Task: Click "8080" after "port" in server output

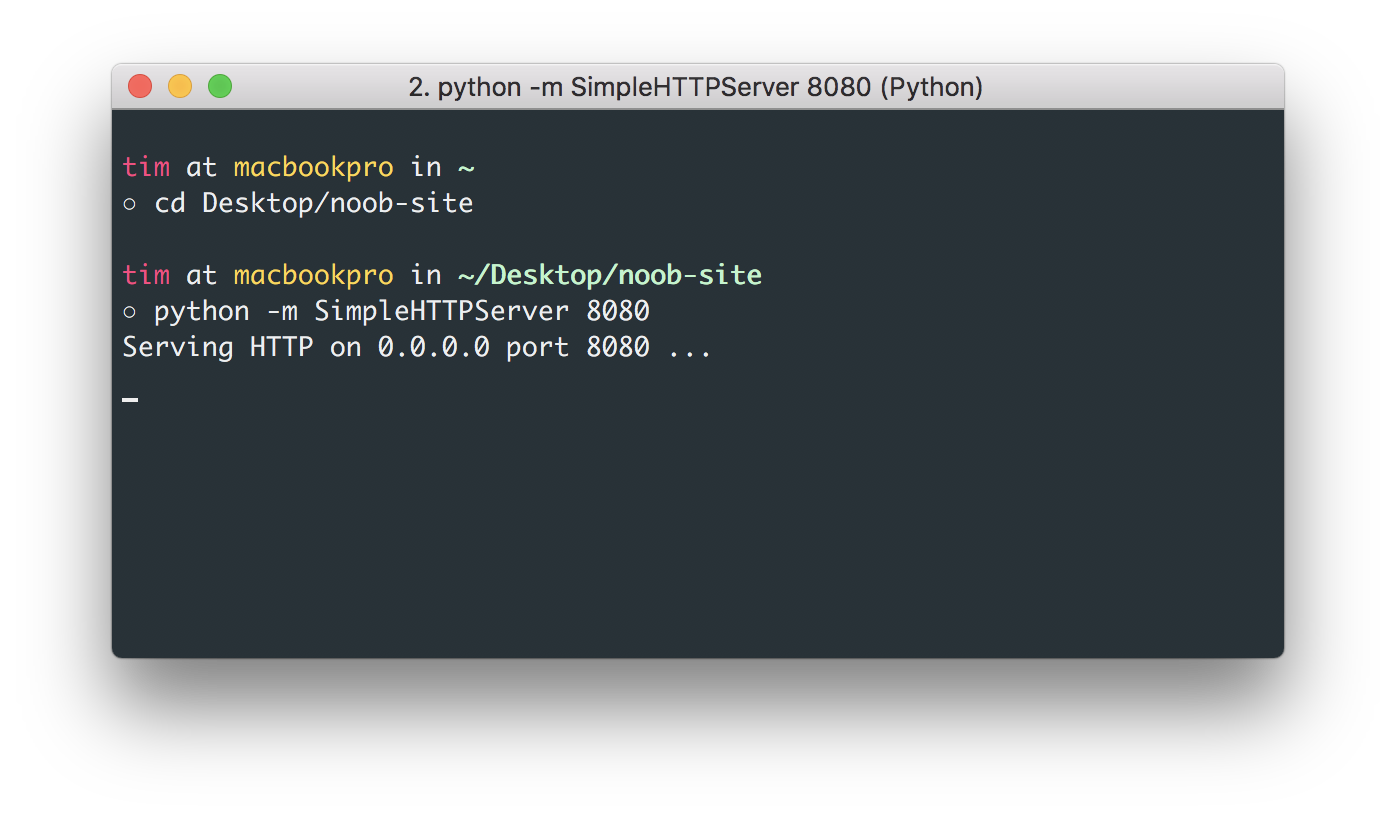Action: [x=617, y=347]
